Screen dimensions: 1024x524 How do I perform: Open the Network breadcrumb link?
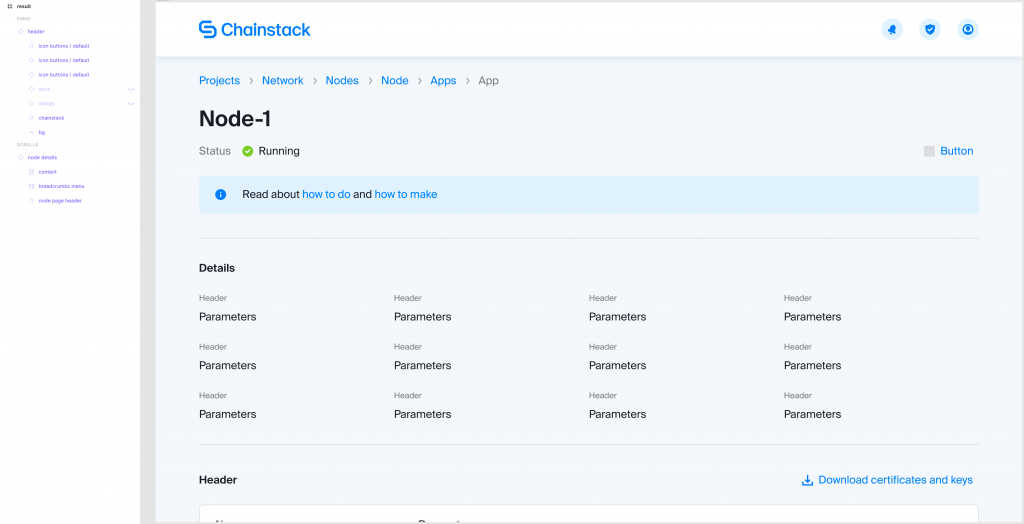pos(283,80)
